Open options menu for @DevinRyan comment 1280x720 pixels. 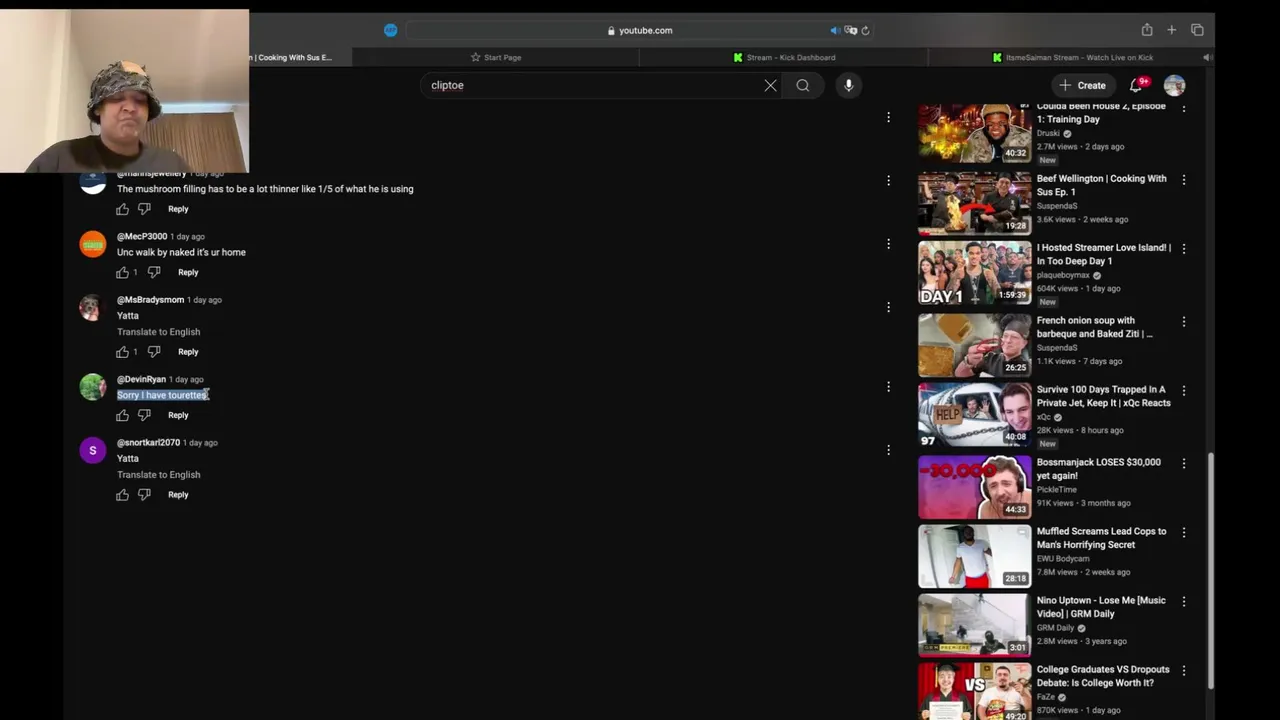888,387
